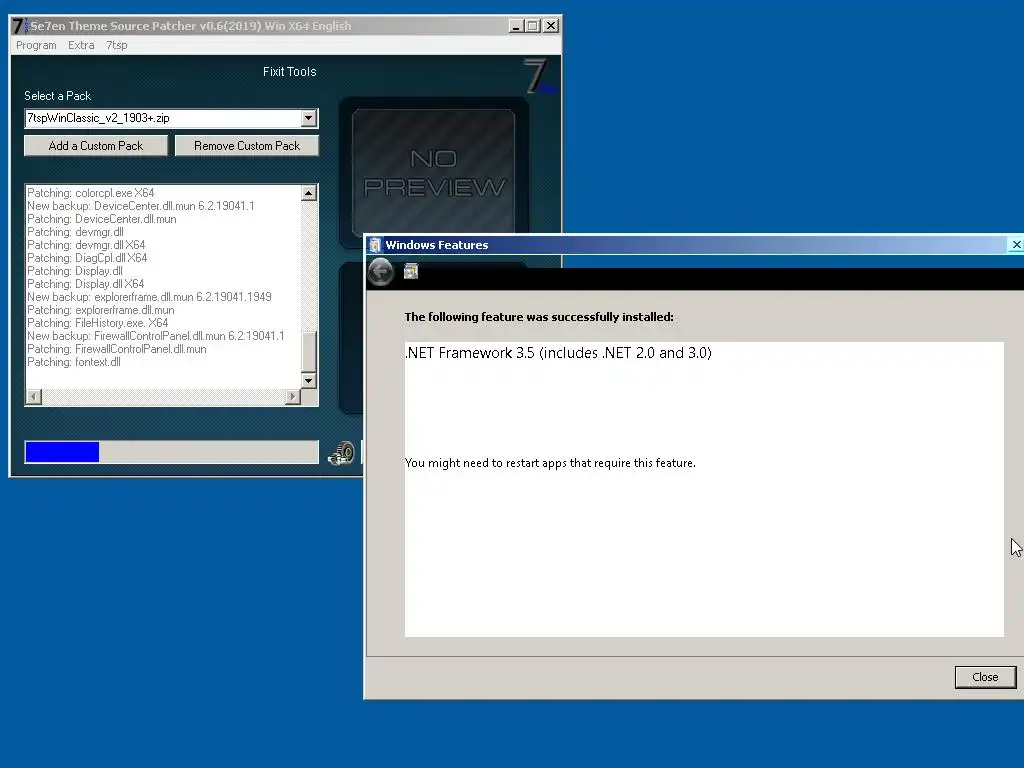Click Remove Custom Pack button
The image size is (1024, 768).
247,146
